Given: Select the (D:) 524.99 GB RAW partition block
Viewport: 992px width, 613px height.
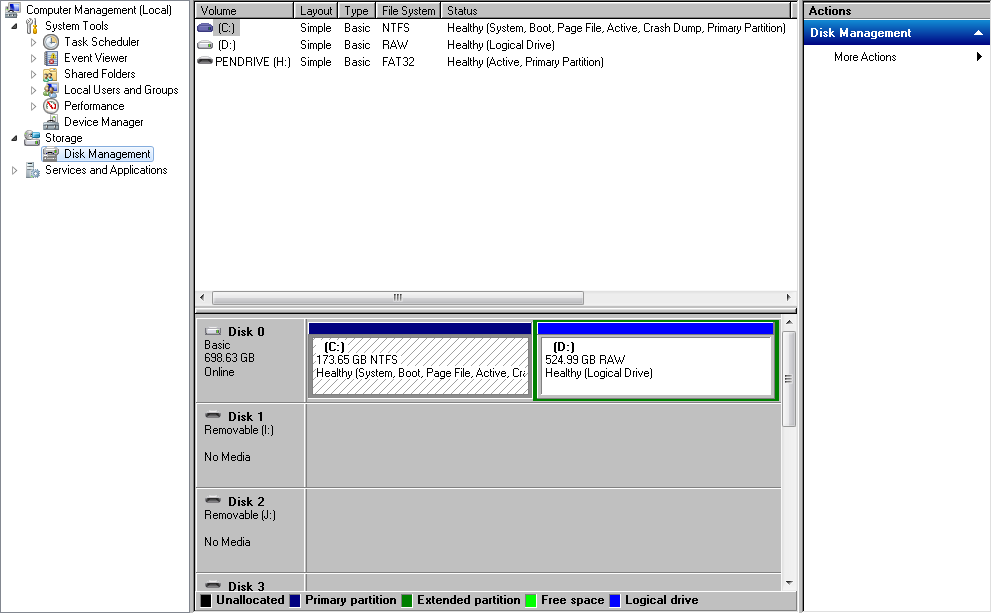Looking at the screenshot, I should coord(655,360).
